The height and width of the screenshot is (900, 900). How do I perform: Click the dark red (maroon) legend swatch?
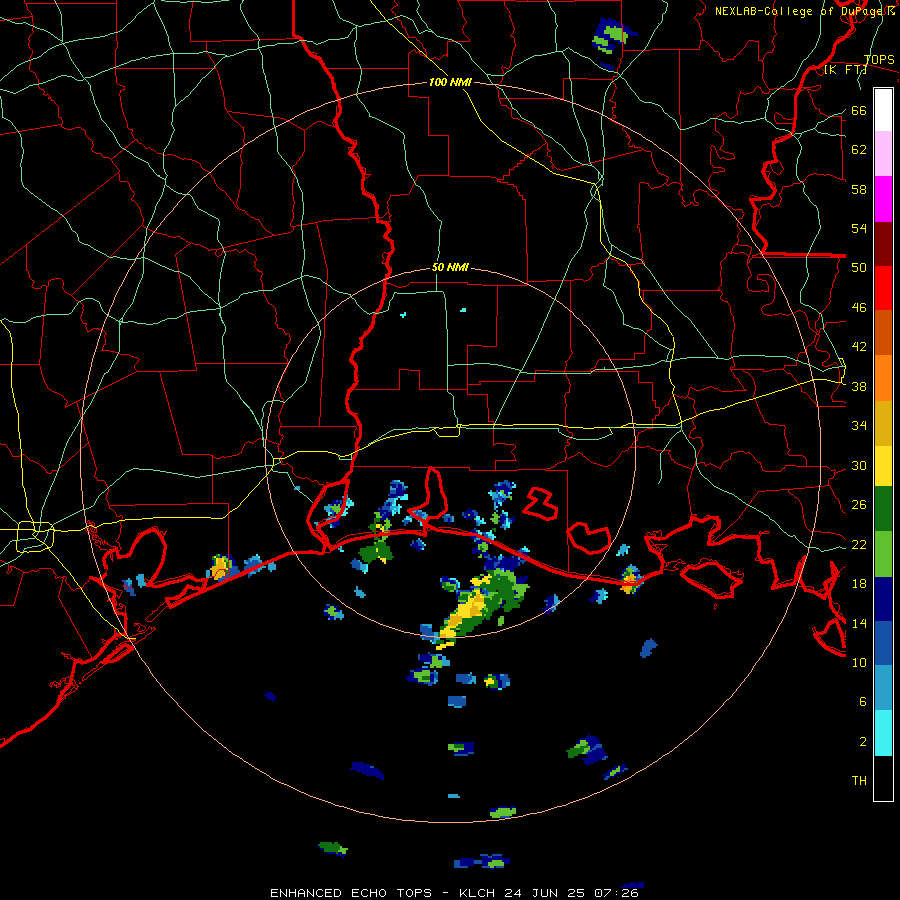point(883,243)
